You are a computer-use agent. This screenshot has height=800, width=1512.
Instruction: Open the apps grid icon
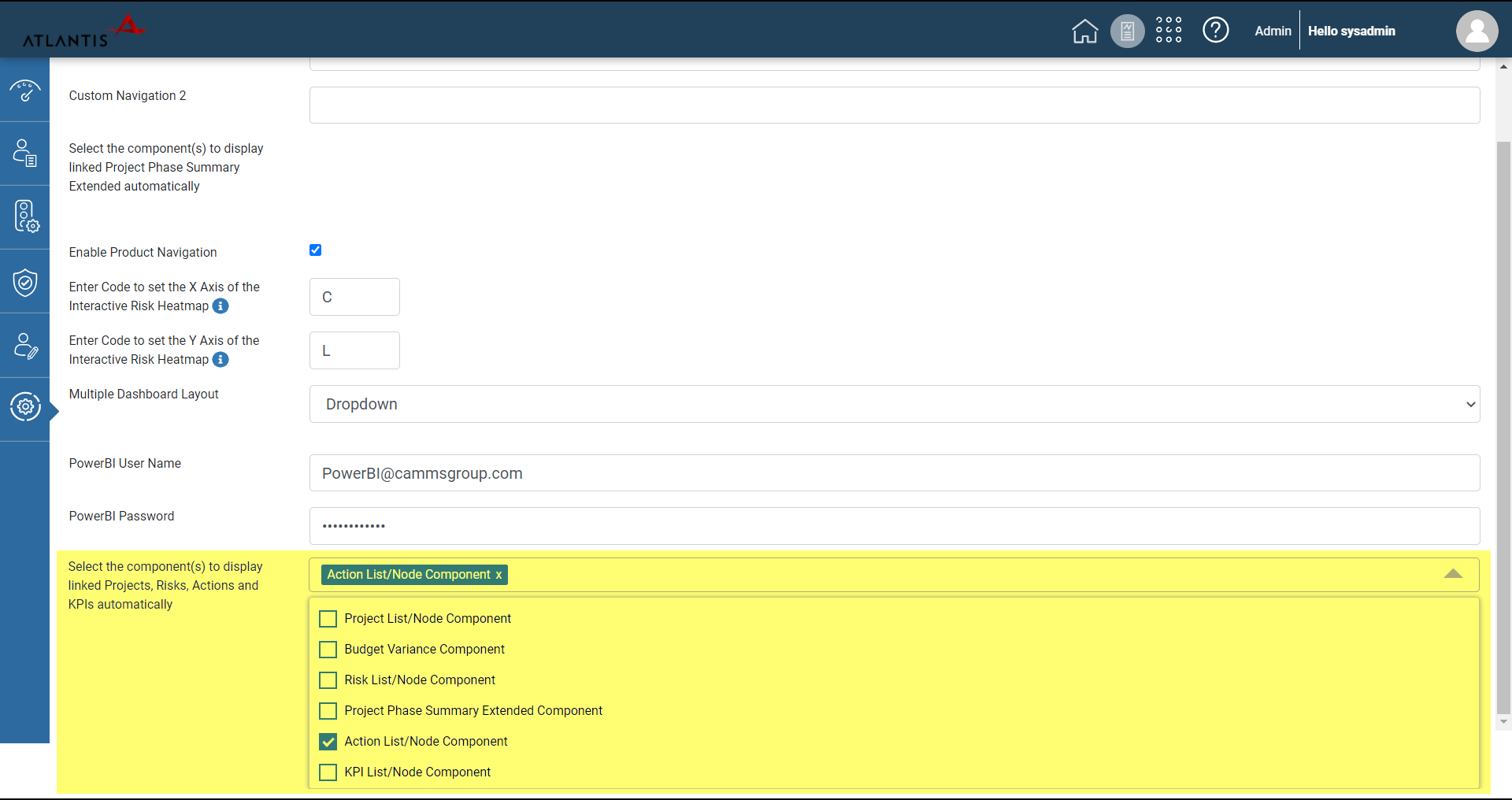(x=1169, y=30)
